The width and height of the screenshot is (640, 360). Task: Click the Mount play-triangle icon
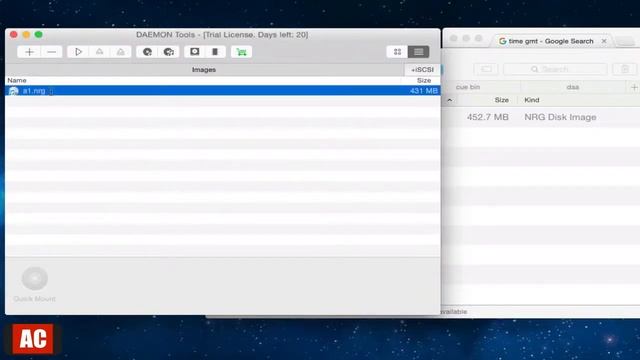coord(78,52)
